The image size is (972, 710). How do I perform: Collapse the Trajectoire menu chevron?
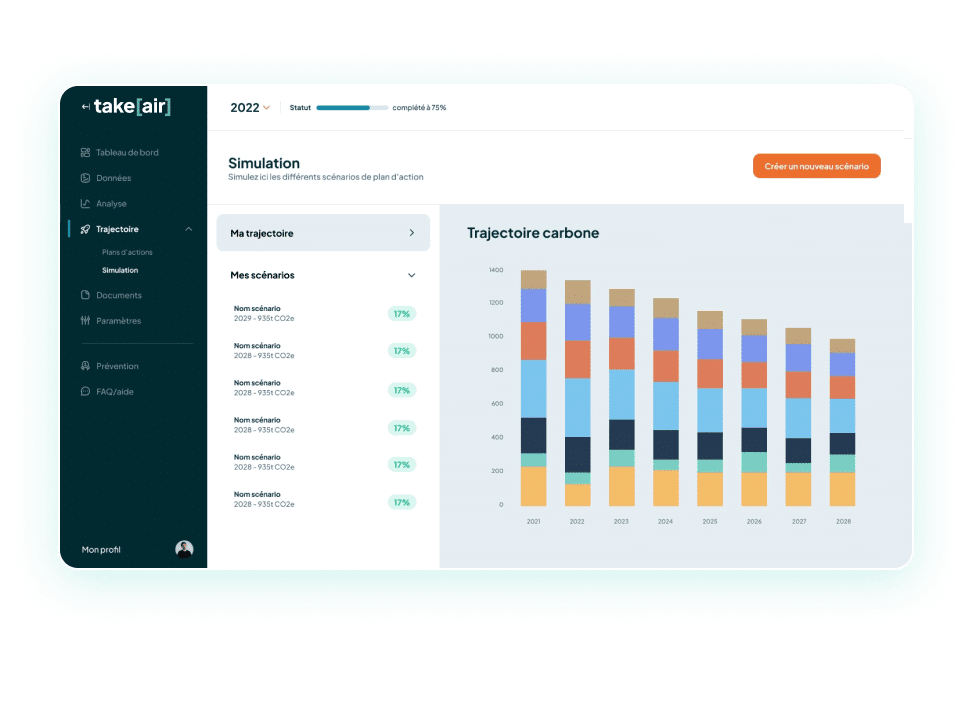coord(188,229)
